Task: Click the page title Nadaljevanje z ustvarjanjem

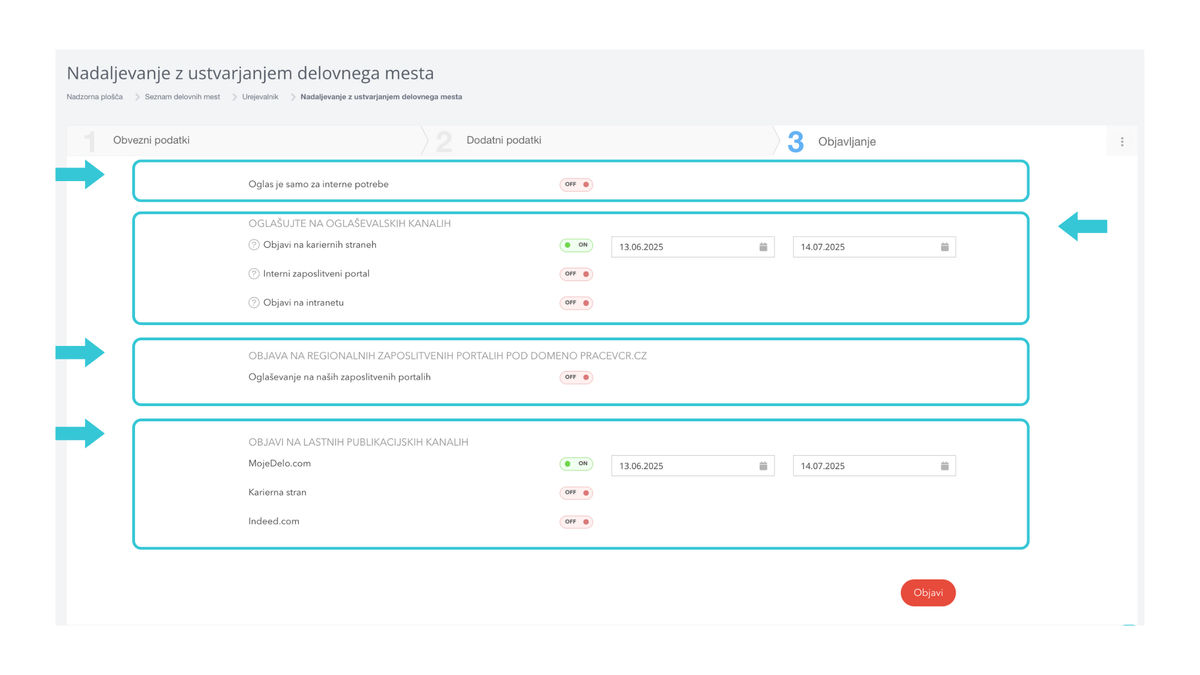Action: tap(250, 74)
